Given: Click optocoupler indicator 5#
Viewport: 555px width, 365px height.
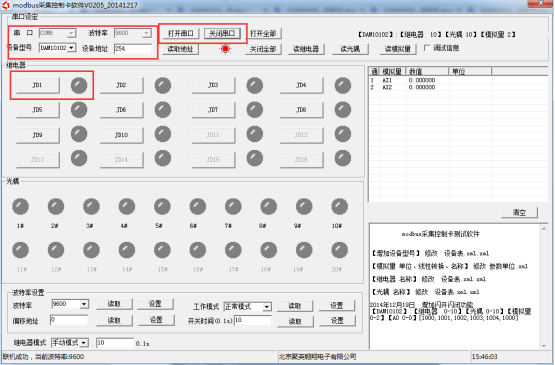Looking at the screenshot, I should pos(162,206).
